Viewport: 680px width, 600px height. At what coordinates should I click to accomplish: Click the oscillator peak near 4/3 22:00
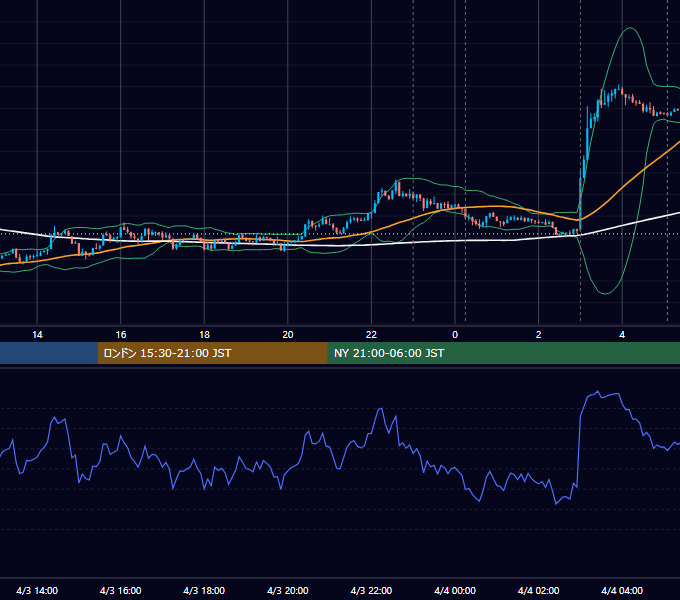click(x=380, y=409)
